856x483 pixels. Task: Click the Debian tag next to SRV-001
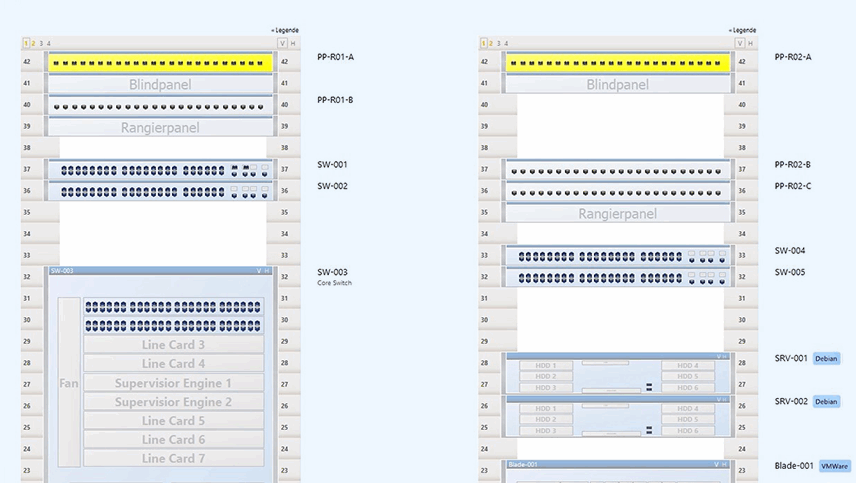click(826, 358)
